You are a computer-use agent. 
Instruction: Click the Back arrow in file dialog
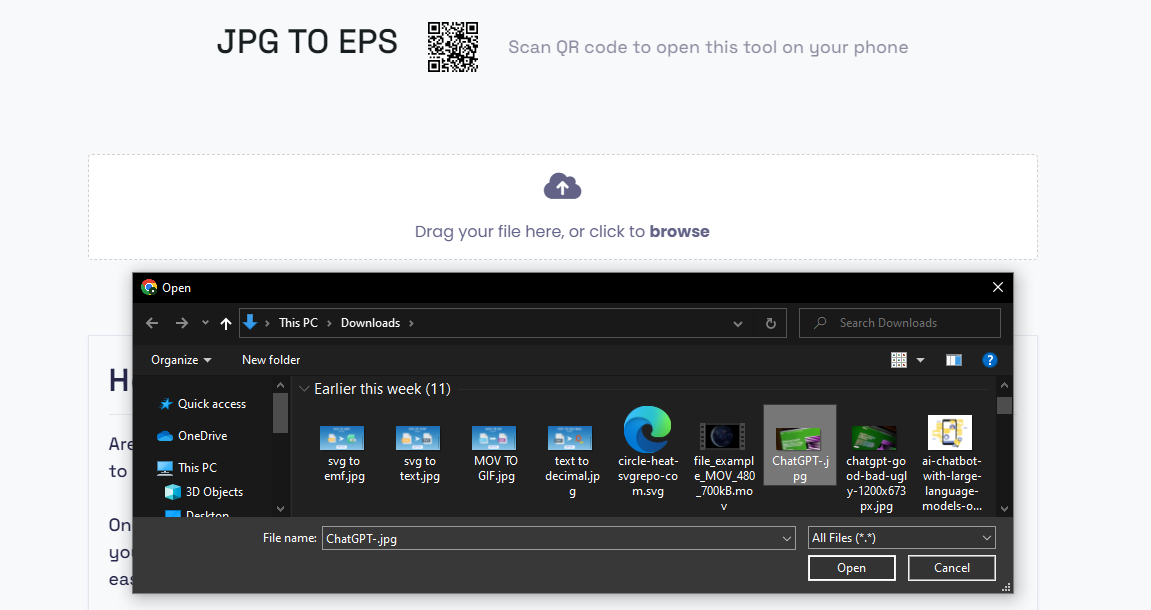(152, 323)
